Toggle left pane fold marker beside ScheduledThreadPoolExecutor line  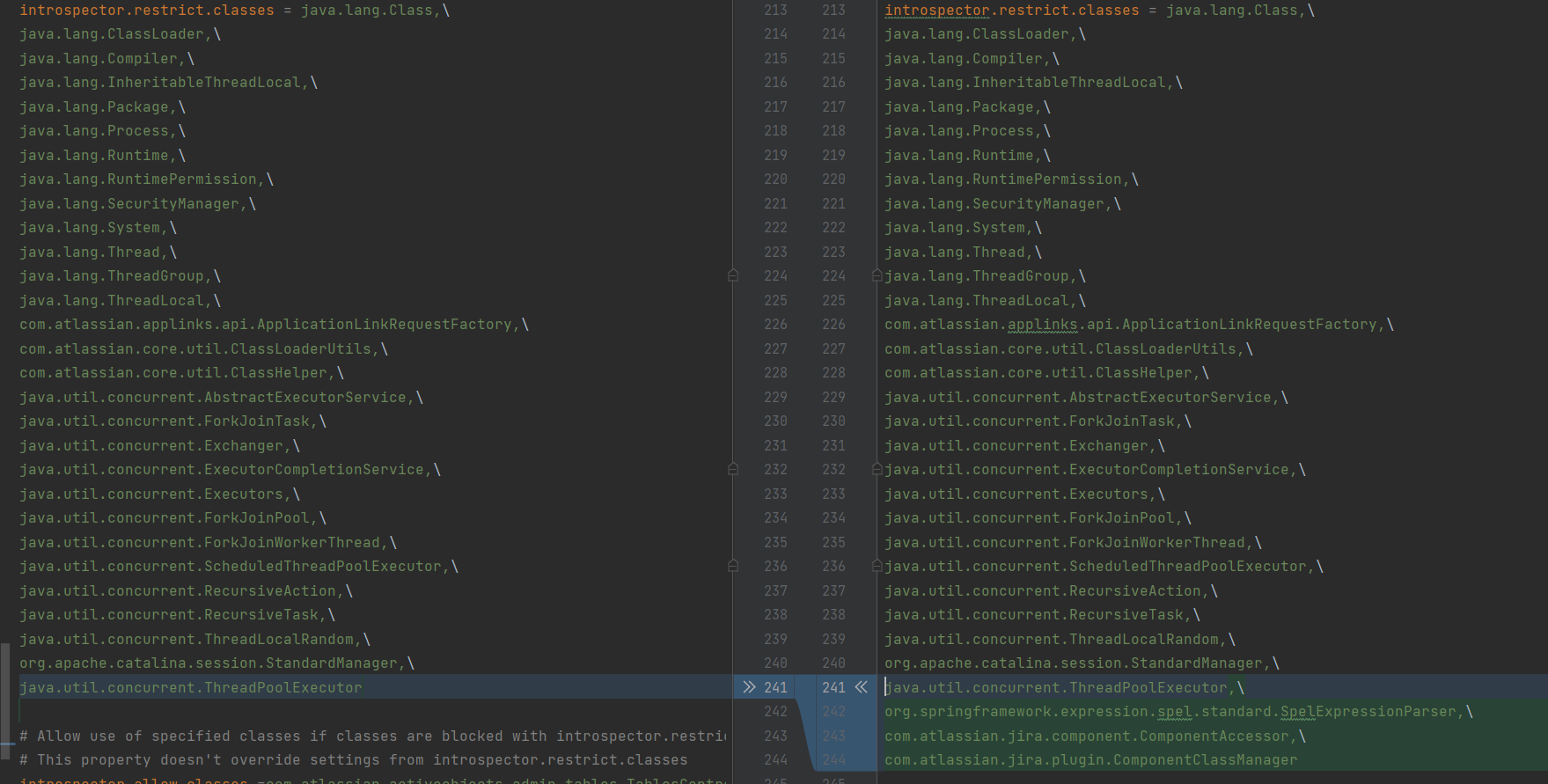732,567
